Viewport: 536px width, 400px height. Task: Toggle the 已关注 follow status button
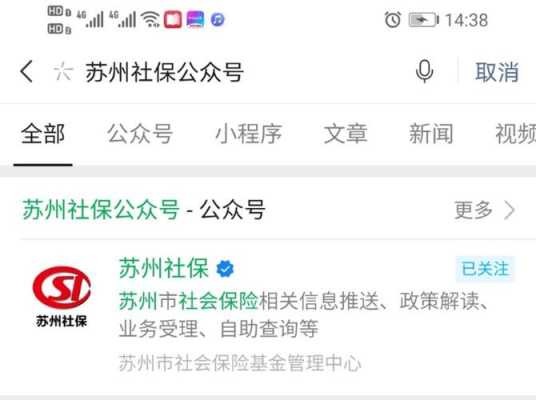[x=485, y=269]
